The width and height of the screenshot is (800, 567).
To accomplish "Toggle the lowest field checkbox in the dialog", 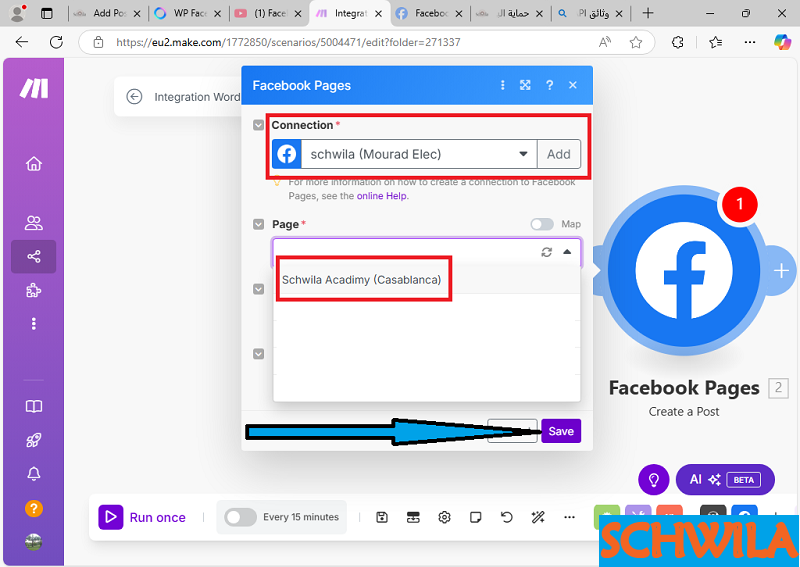I will click(x=259, y=354).
